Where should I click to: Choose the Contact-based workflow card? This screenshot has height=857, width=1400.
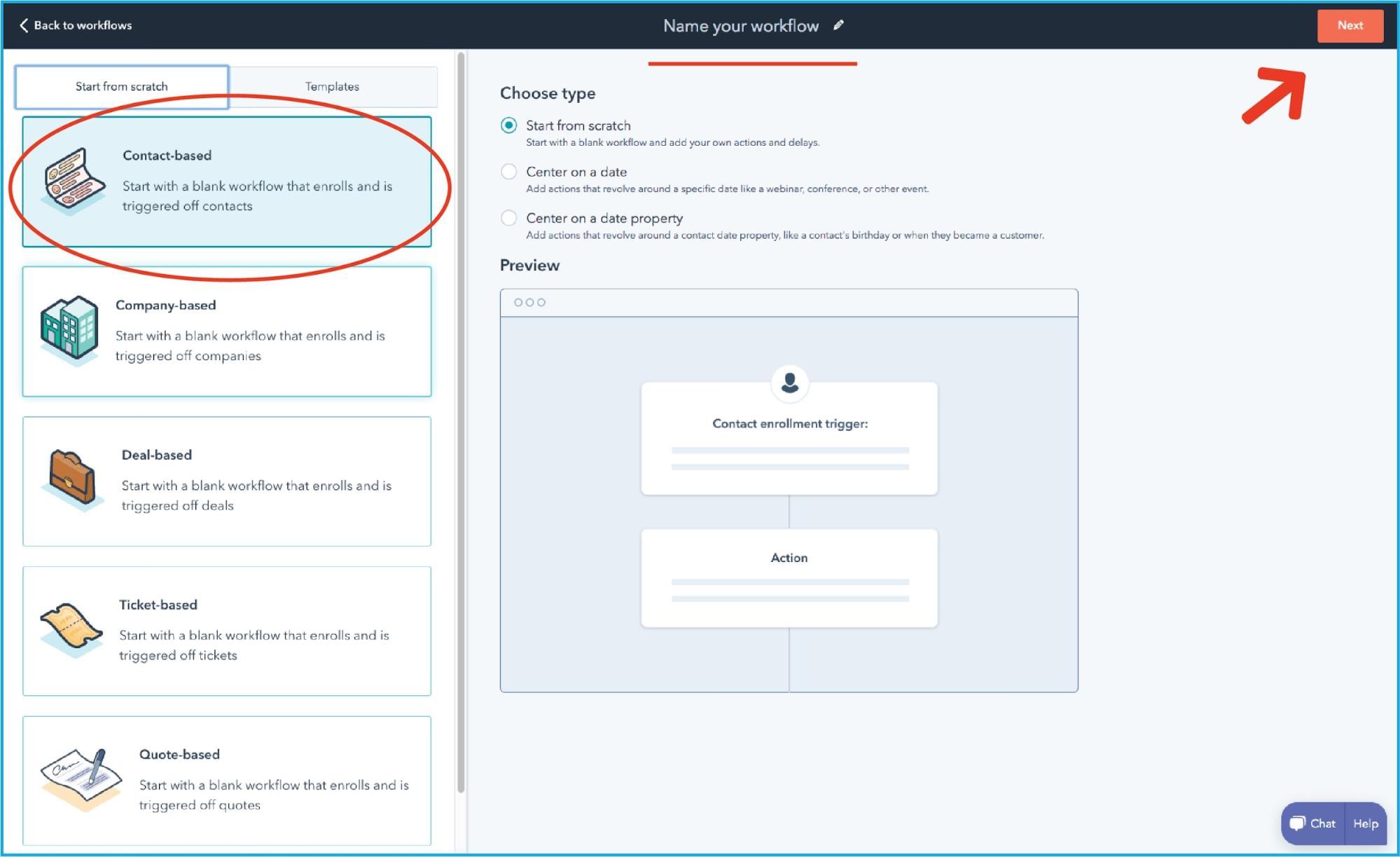pyautogui.click(x=227, y=181)
